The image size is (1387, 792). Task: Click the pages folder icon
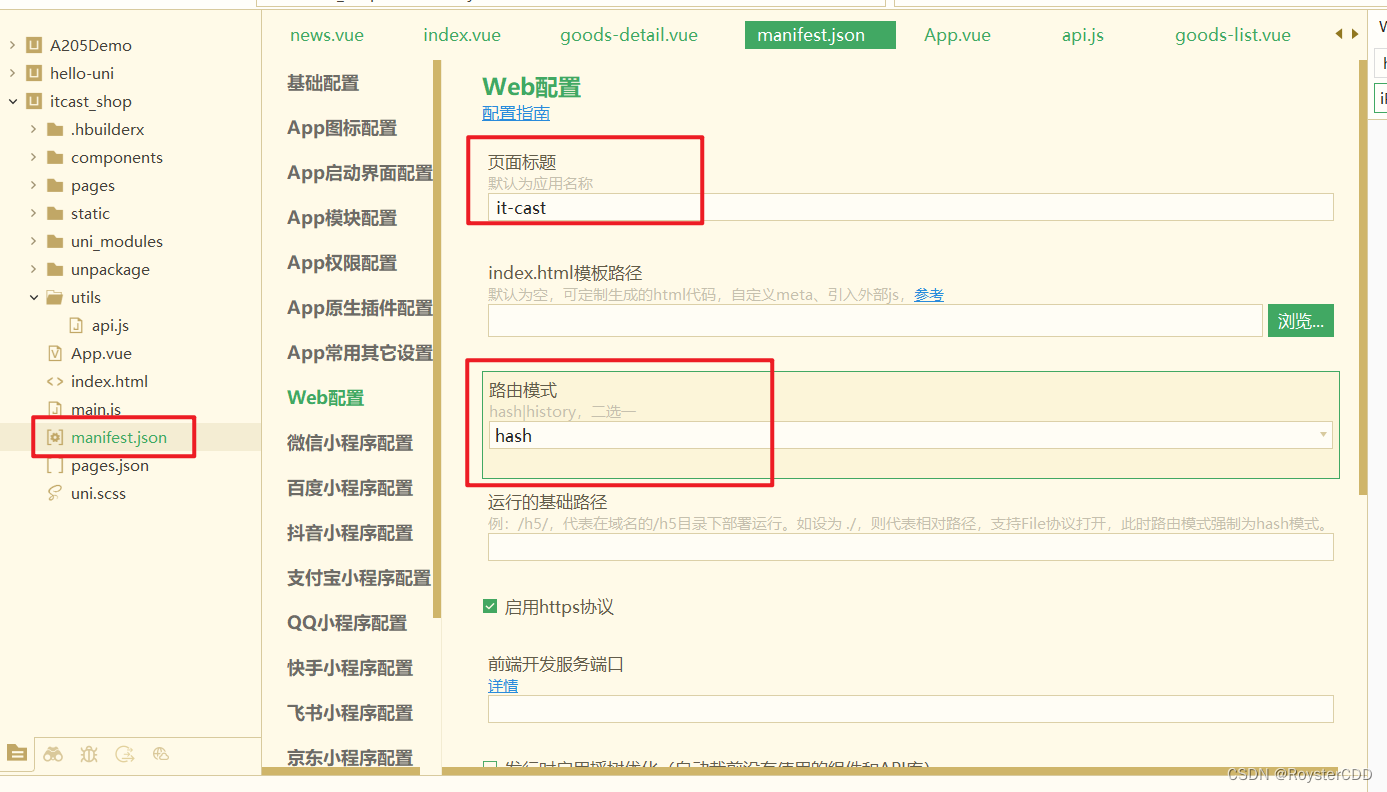click(55, 185)
